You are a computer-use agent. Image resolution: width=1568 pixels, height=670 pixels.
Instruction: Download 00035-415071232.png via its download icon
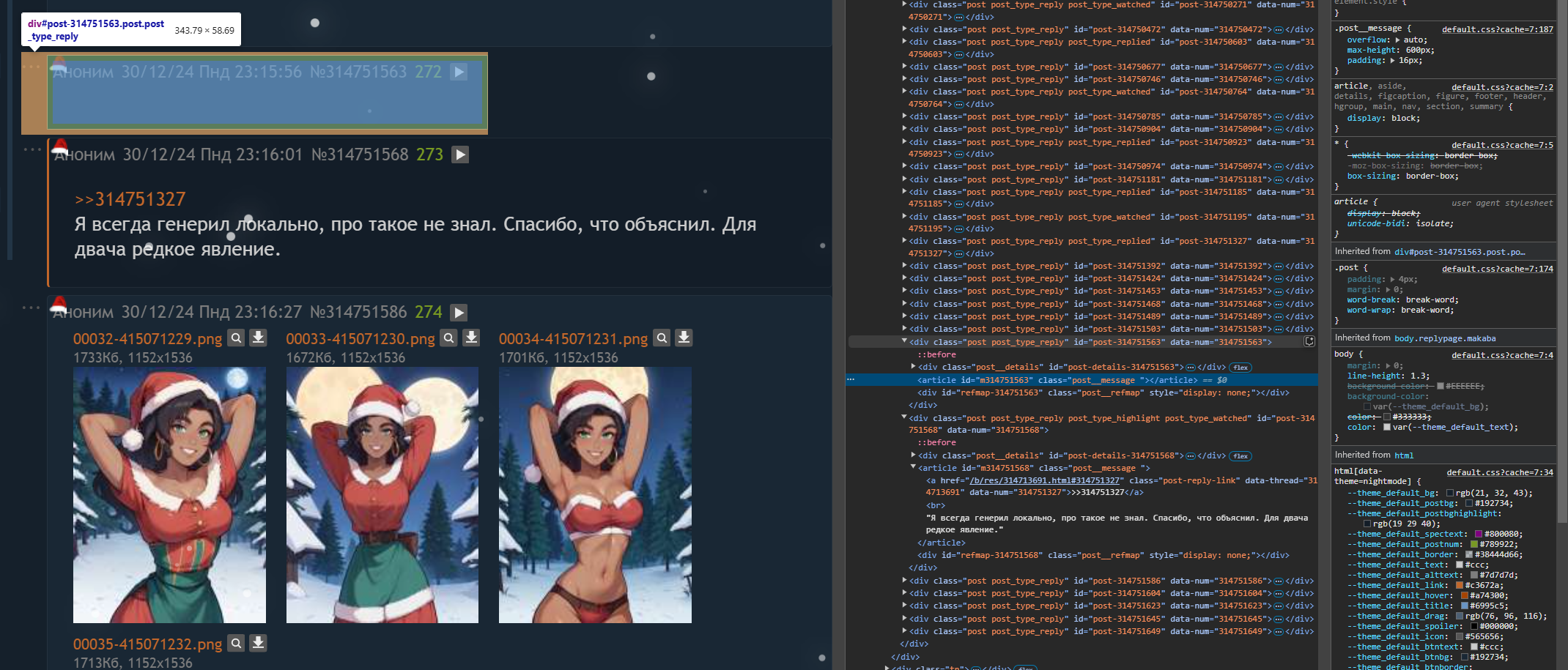tap(258, 643)
